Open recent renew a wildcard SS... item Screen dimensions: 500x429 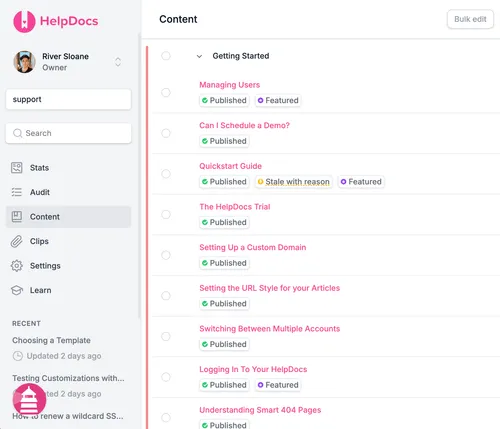tap(68, 416)
